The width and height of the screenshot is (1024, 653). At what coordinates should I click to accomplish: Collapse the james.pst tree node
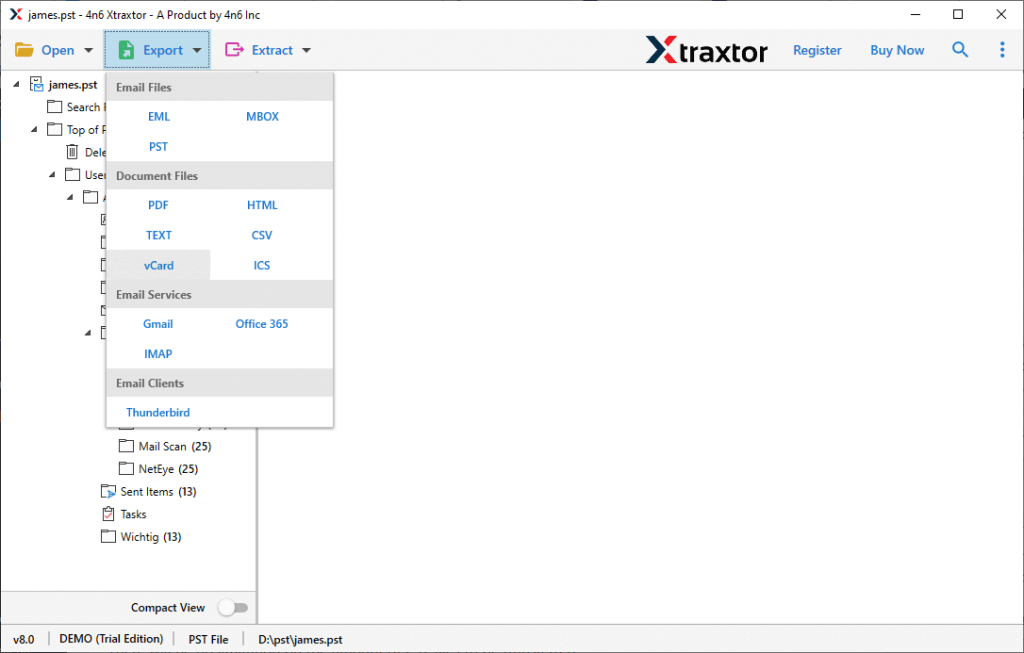click(17, 84)
